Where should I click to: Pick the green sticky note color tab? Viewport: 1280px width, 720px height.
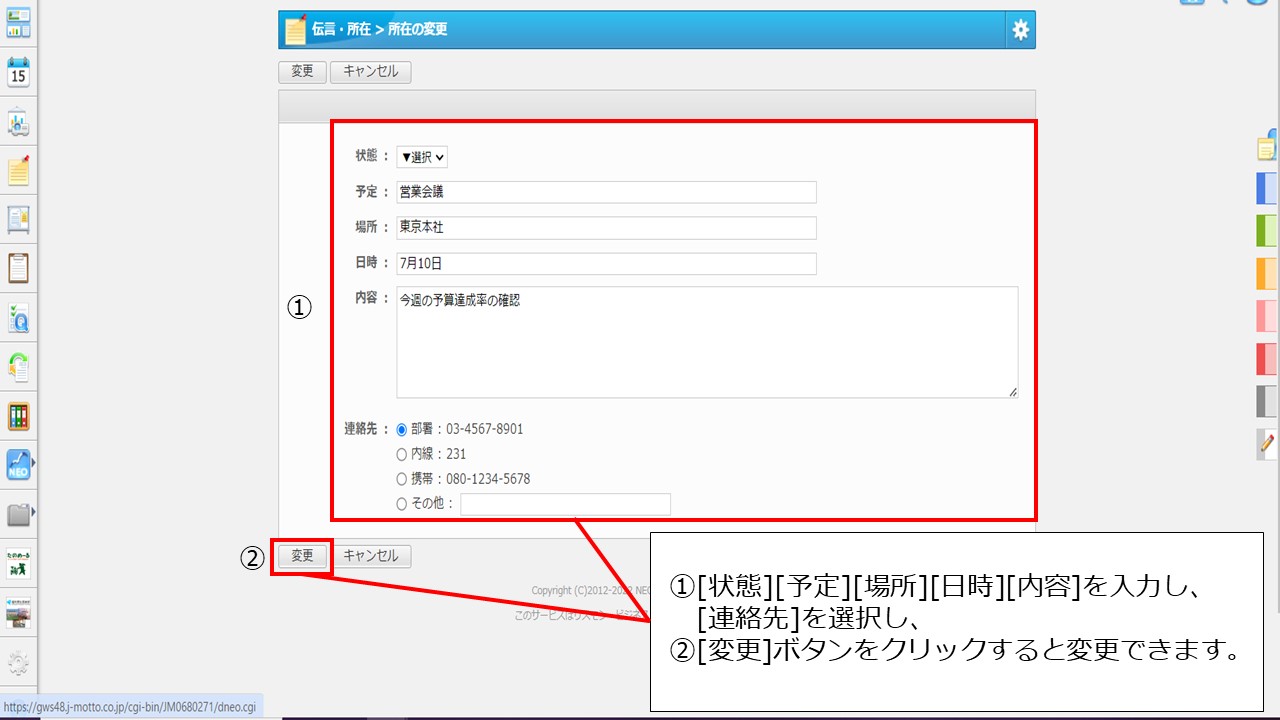tap(1266, 231)
